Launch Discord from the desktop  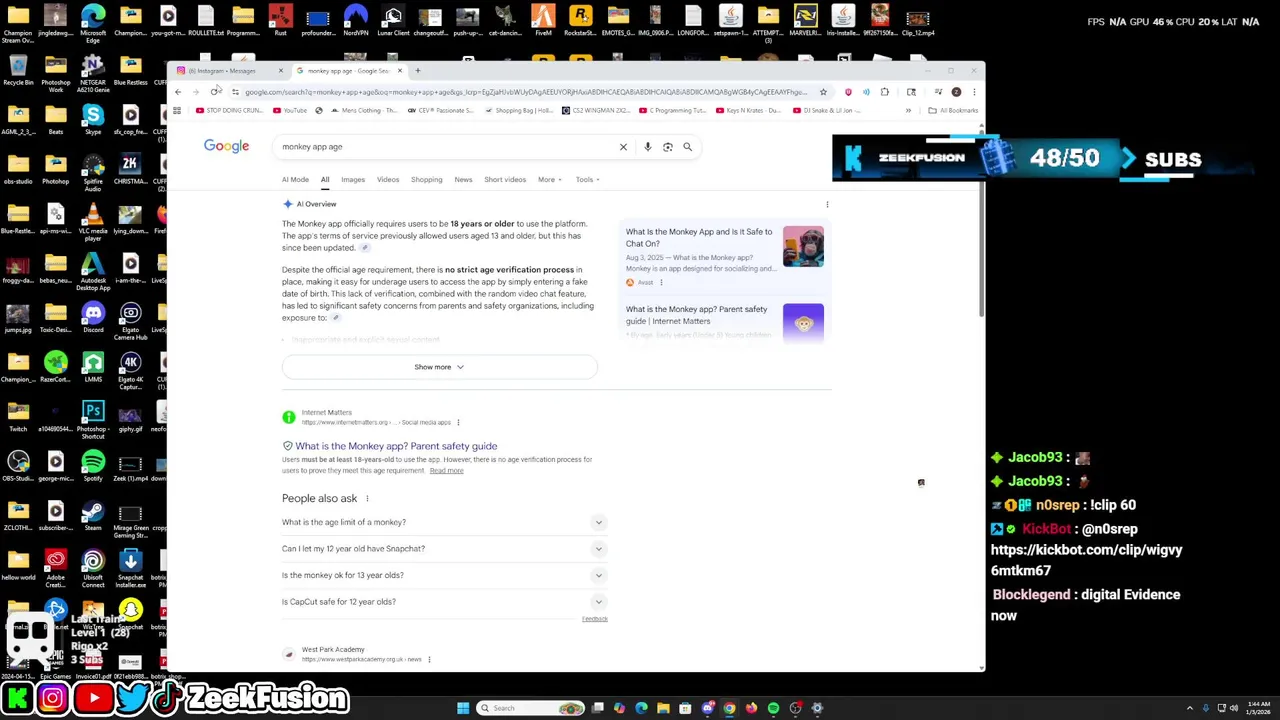pos(93,317)
